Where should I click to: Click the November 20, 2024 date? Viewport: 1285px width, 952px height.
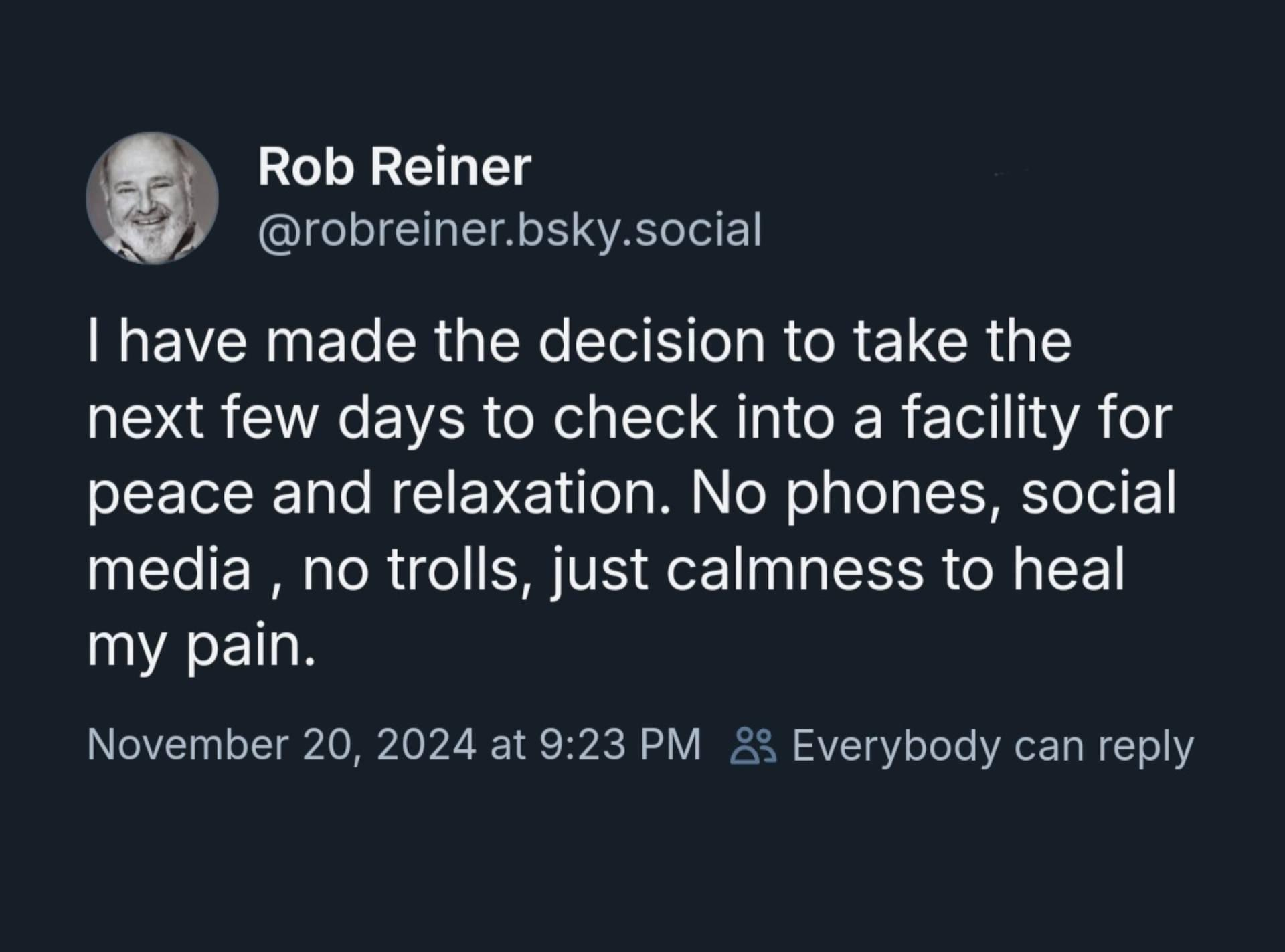tap(281, 745)
